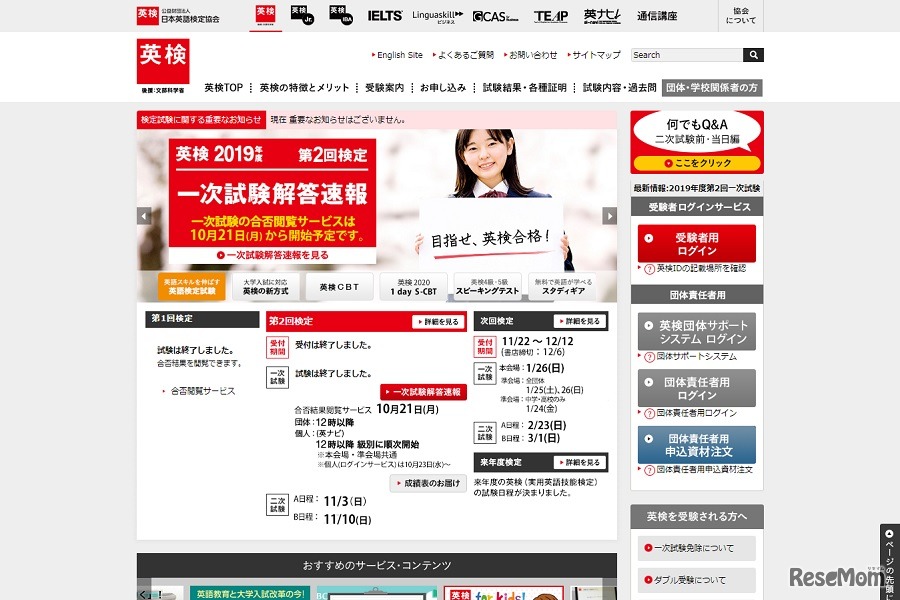This screenshot has width=900, height=600.
Task: Open the IELTS logo link
Action: click(x=385, y=16)
